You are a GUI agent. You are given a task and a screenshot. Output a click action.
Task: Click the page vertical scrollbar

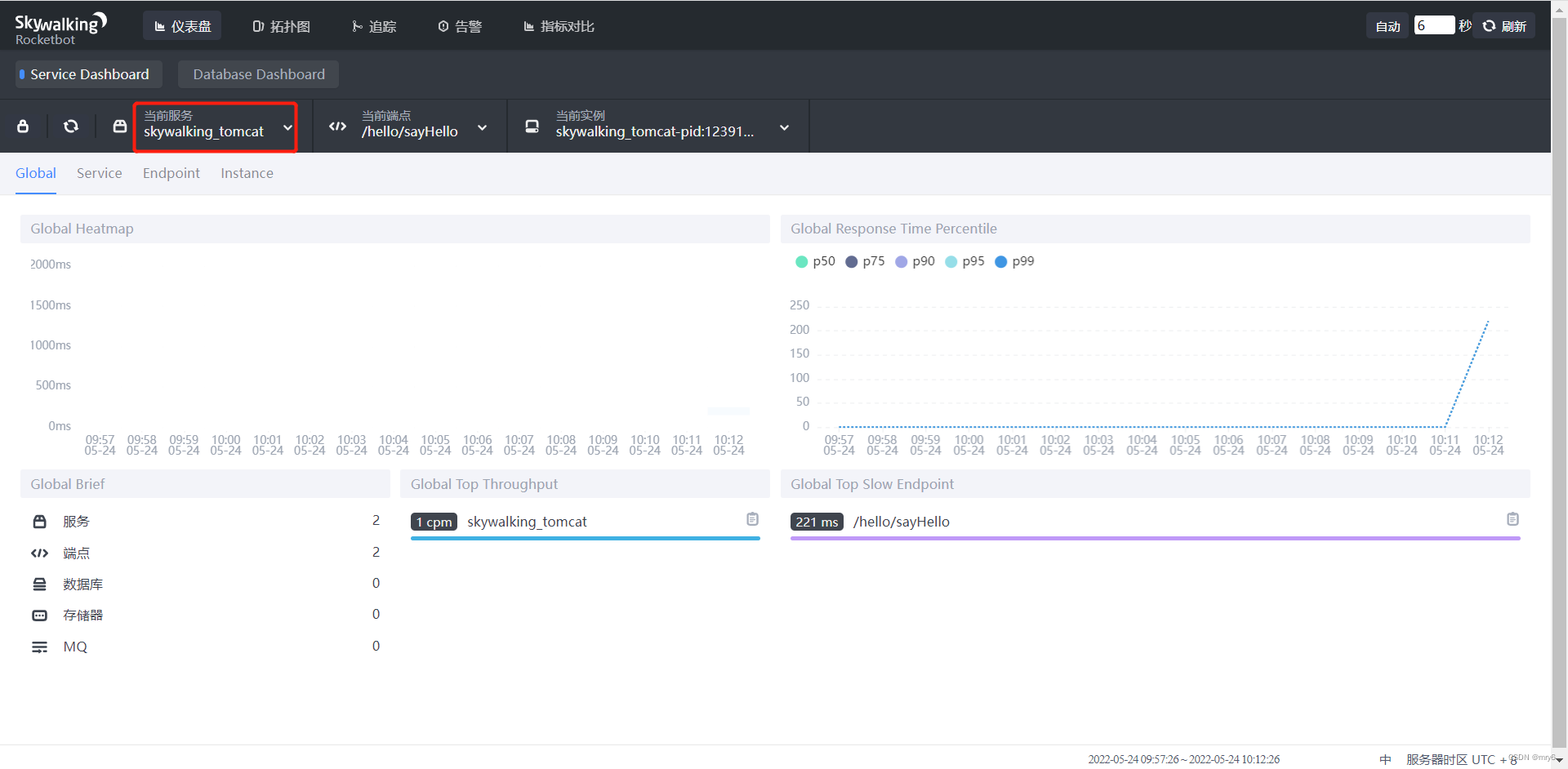[1559, 384]
